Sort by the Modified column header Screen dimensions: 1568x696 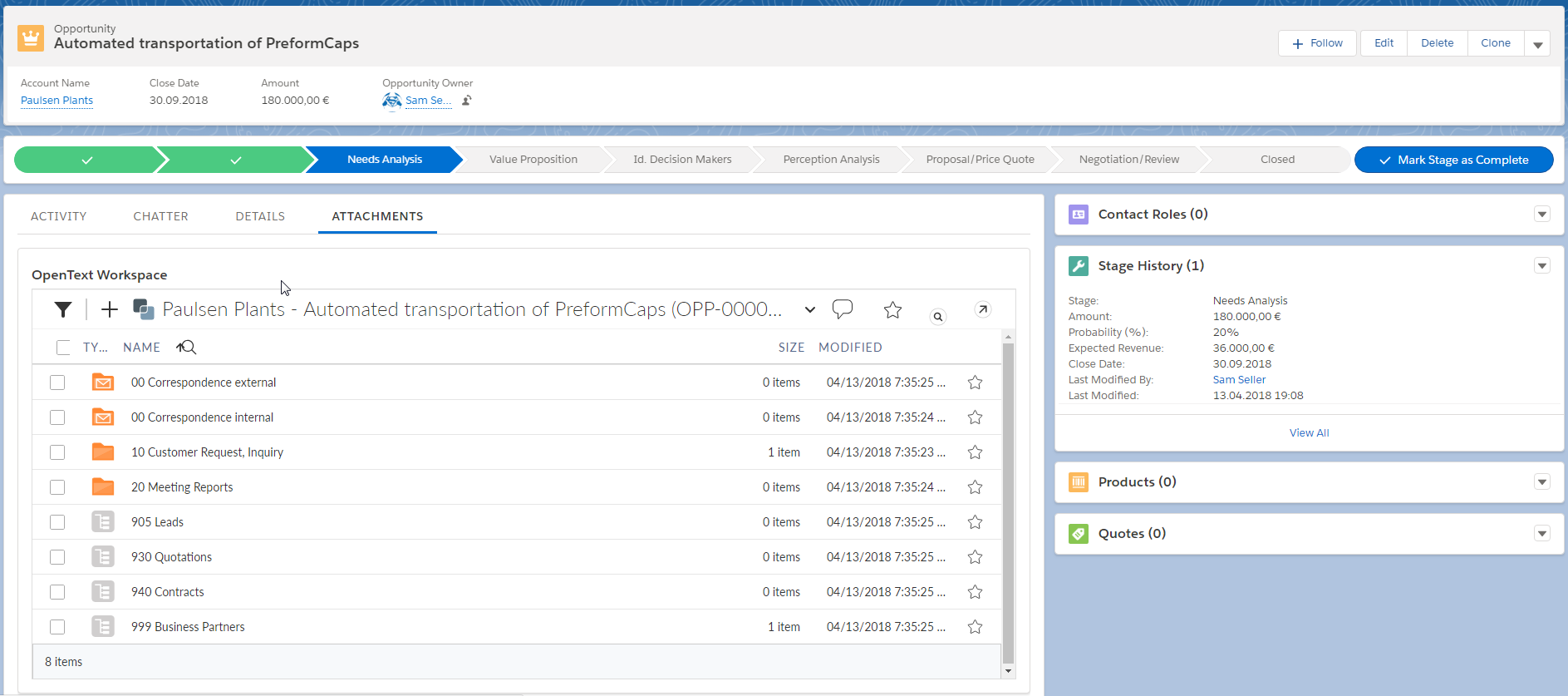(x=850, y=348)
